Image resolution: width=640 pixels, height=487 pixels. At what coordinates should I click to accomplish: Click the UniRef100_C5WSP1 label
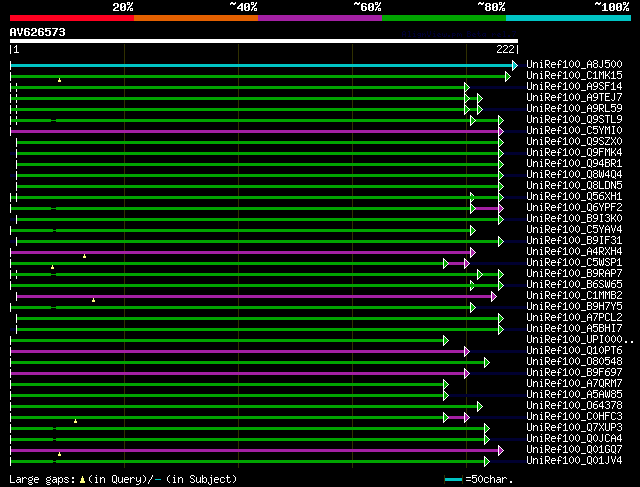coord(574,262)
